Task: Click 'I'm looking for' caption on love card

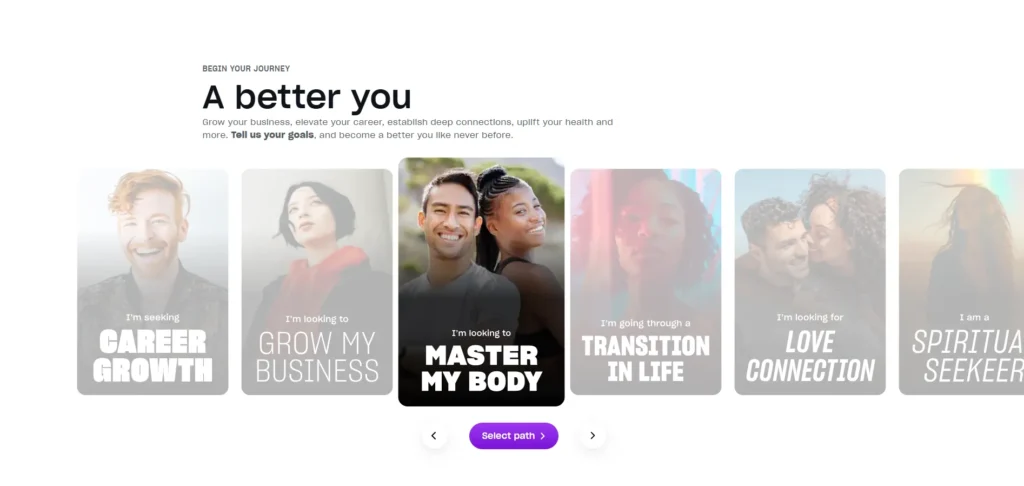Action: click(x=810, y=317)
